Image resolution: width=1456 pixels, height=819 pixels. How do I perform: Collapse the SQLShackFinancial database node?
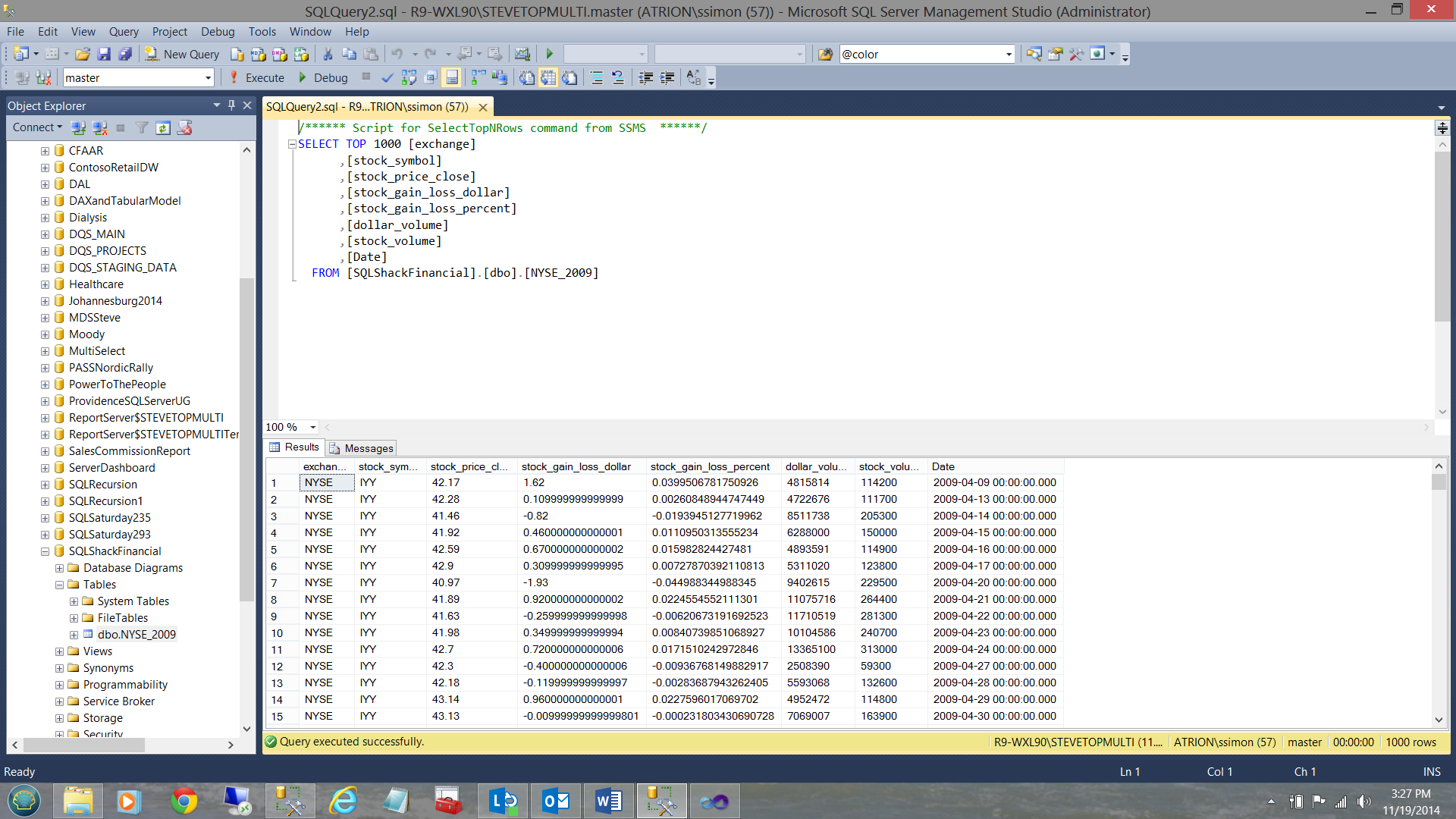[x=45, y=551]
